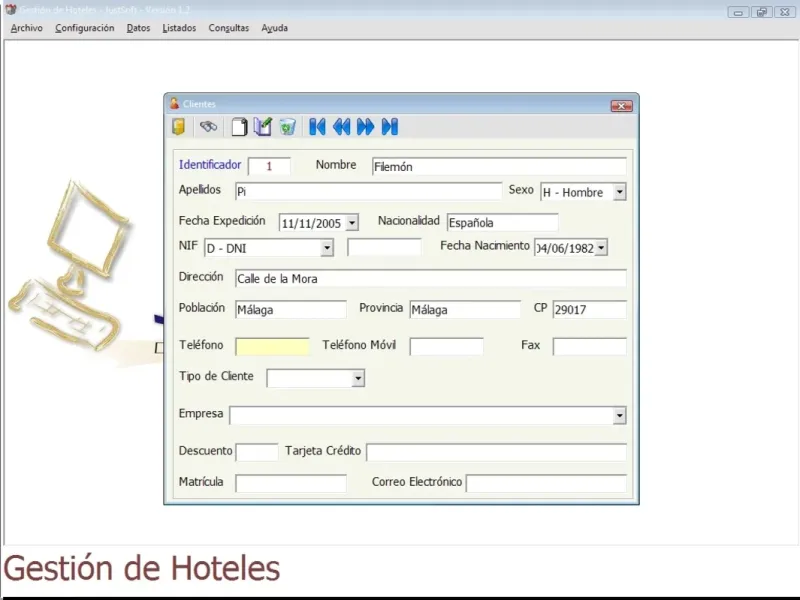
Task: Click the Matrícula field
Action: coord(291,483)
